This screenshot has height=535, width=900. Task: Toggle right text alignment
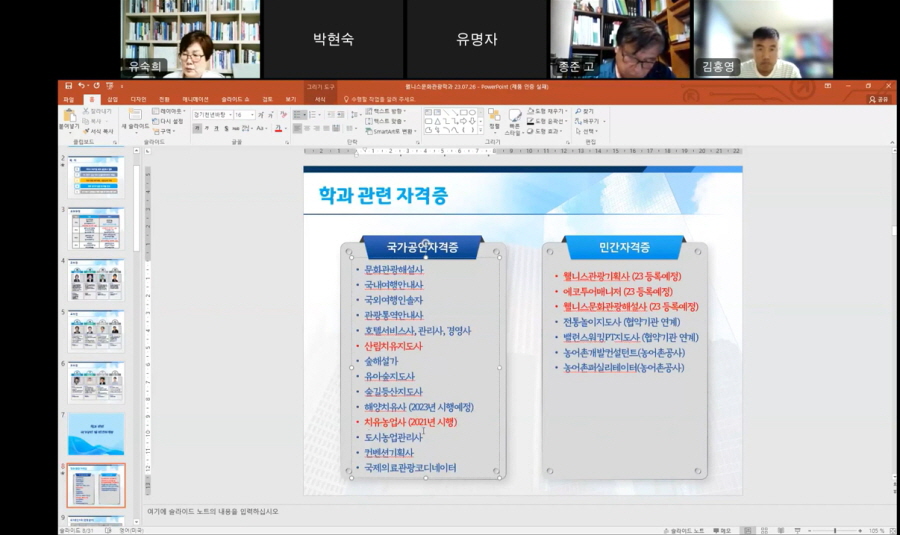point(317,129)
